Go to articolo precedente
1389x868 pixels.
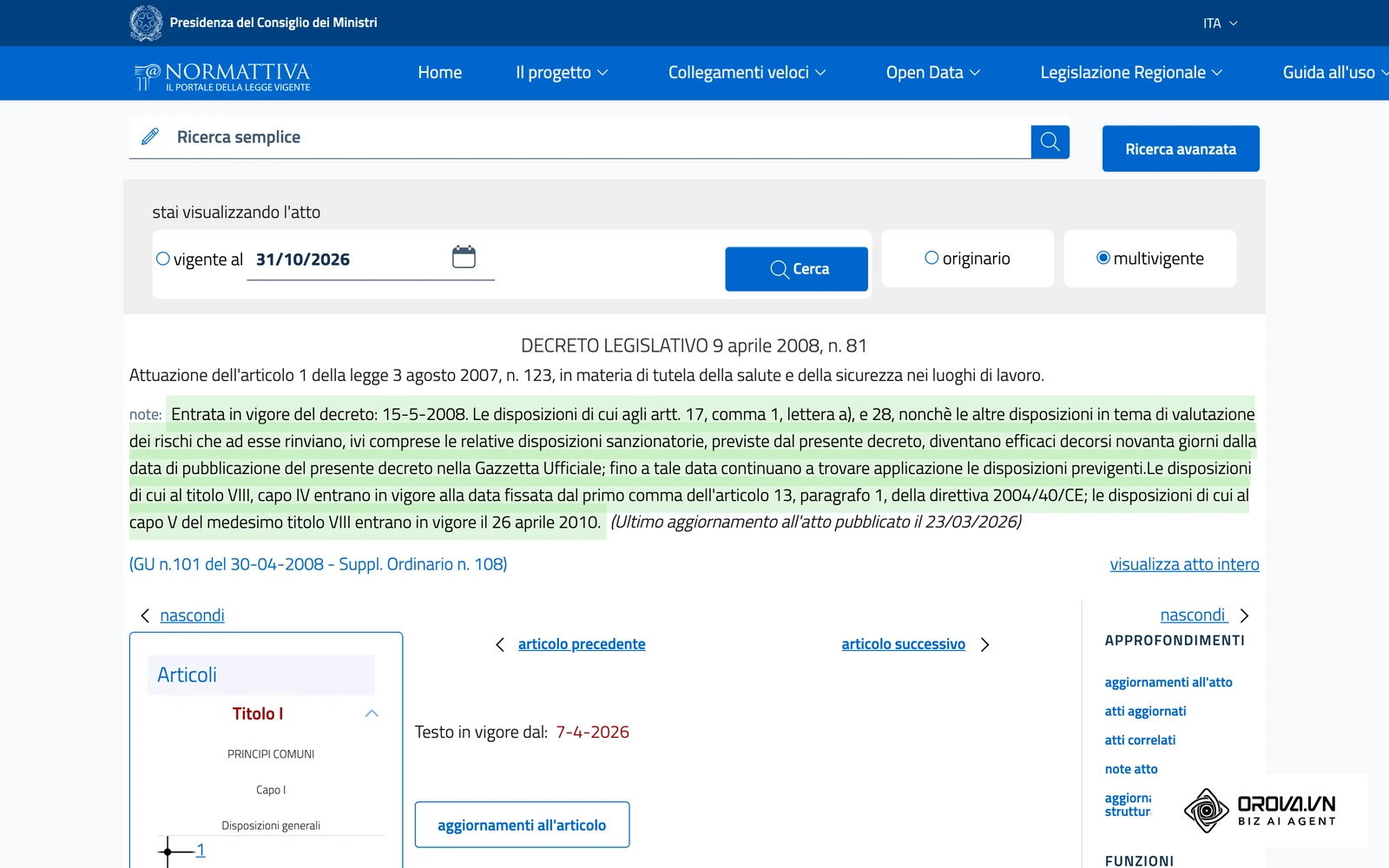click(582, 644)
